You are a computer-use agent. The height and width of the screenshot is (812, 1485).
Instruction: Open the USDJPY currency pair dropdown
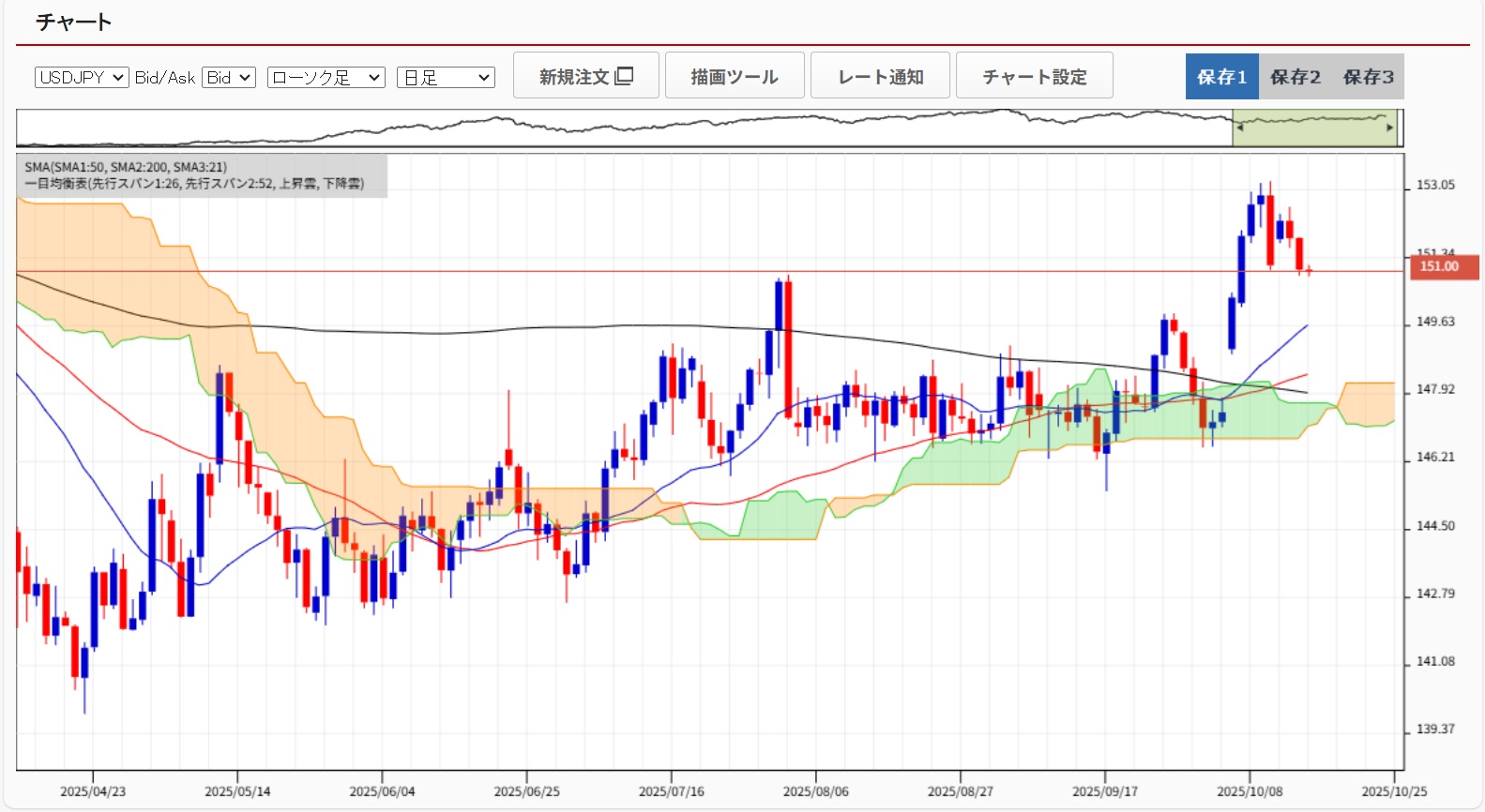pos(82,78)
